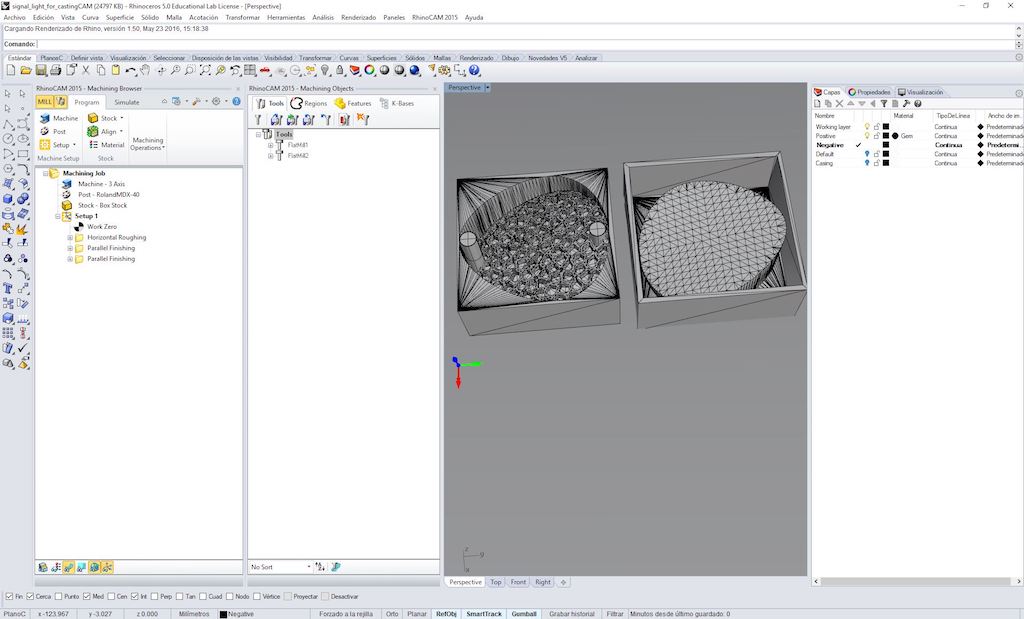Expand the Horizontal Roughing operation
This screenshot has width=1024, height=619.
[x=70, y=238]
